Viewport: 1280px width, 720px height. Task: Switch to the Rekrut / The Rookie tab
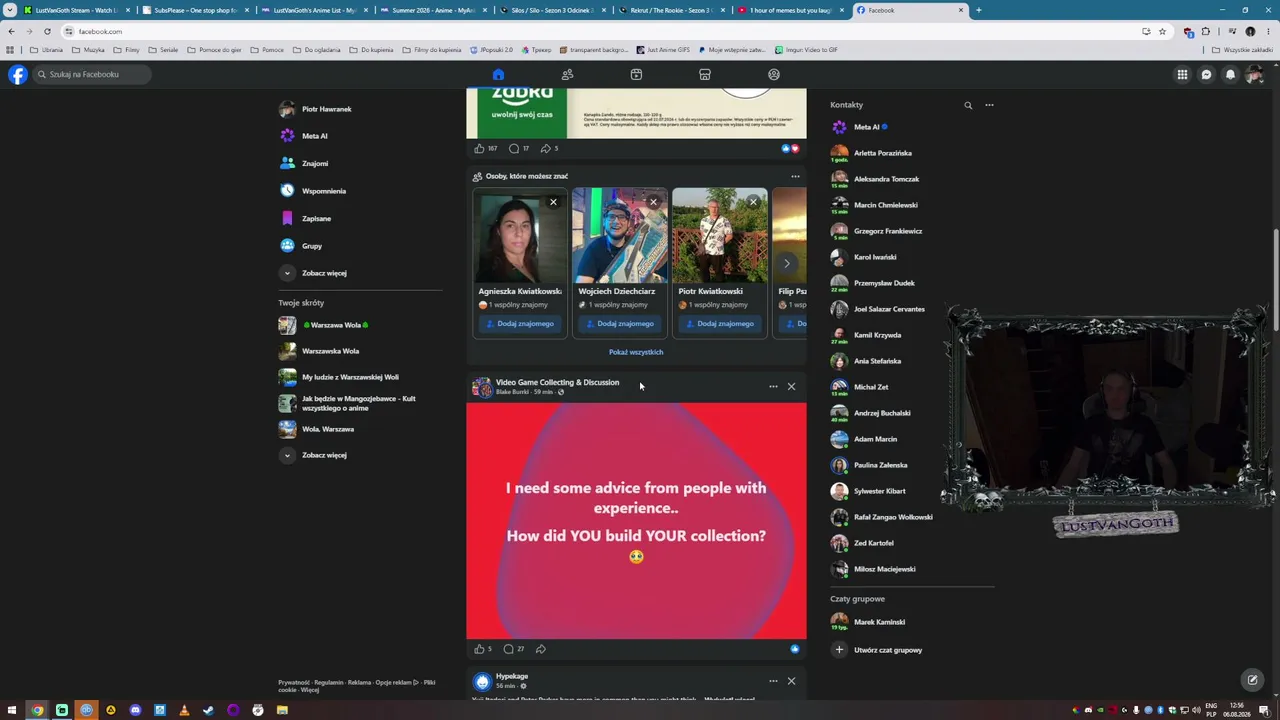671,10
